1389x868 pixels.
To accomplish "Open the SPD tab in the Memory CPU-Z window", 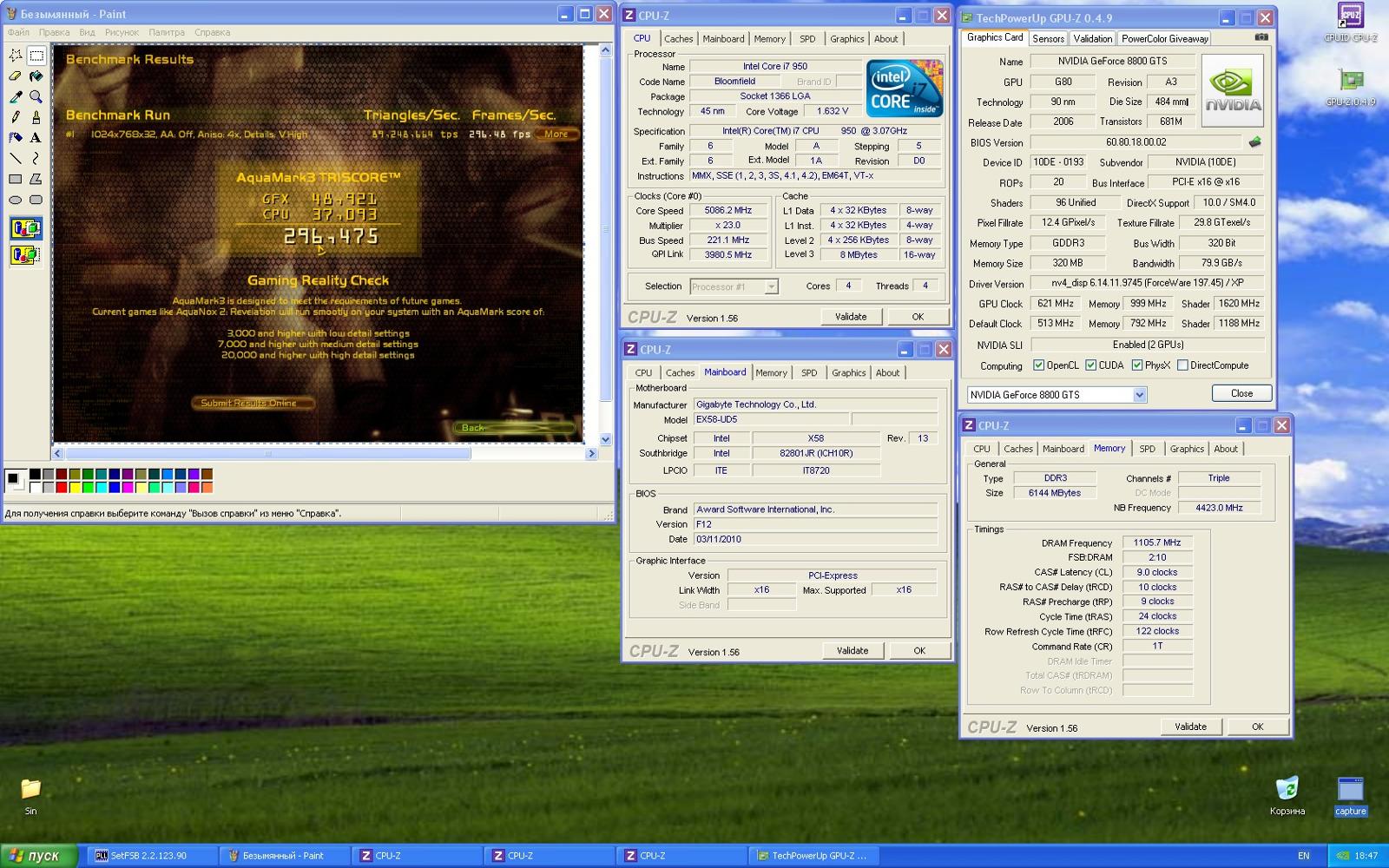I will pos(1147,449).
